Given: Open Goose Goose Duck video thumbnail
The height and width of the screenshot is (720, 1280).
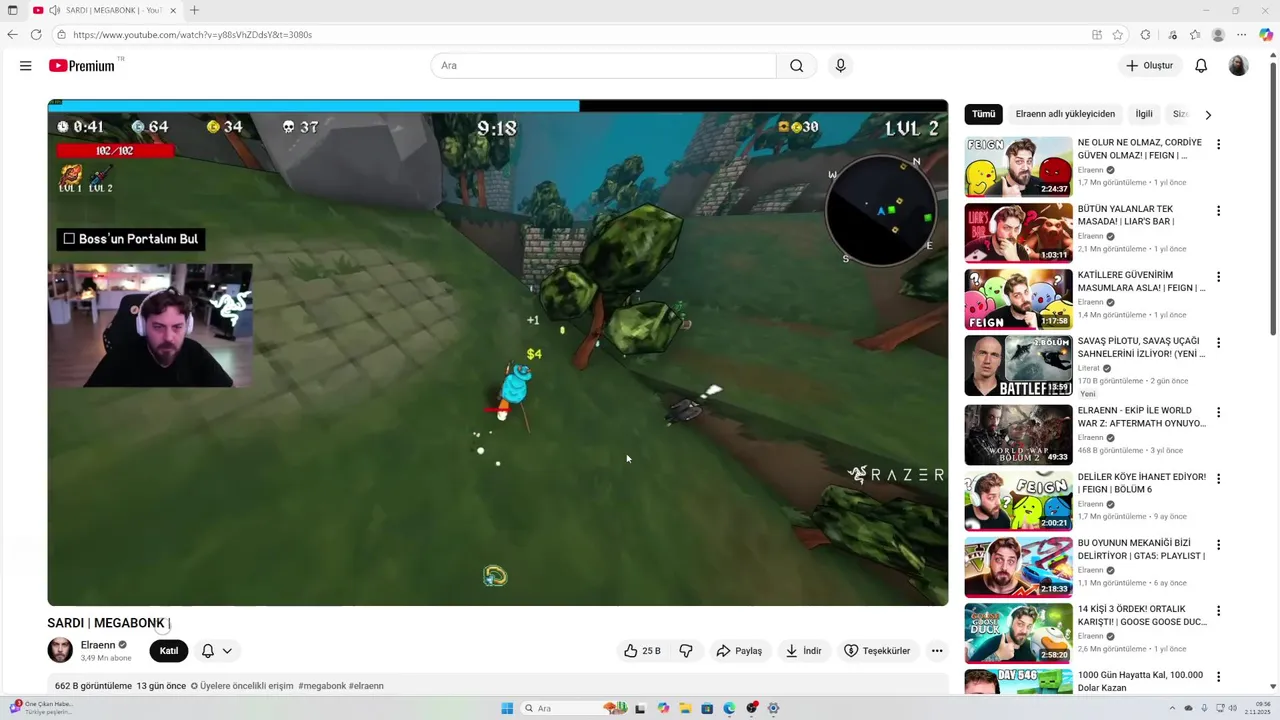Looking at the screenshot, I should [x=1018, y=633].
